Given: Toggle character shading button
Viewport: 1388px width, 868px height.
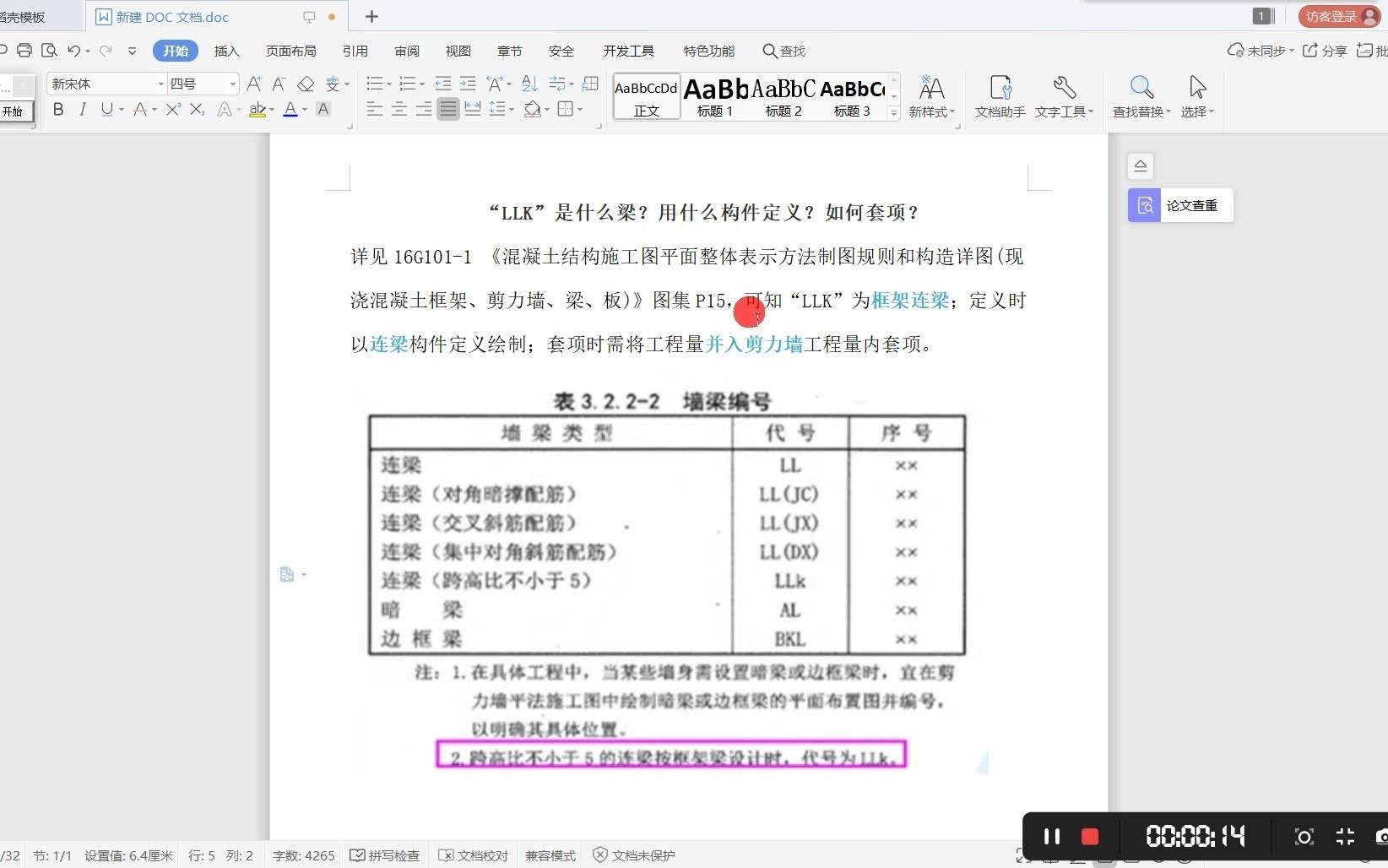Looking at the screenshot, I should click(x=323, y=110).
